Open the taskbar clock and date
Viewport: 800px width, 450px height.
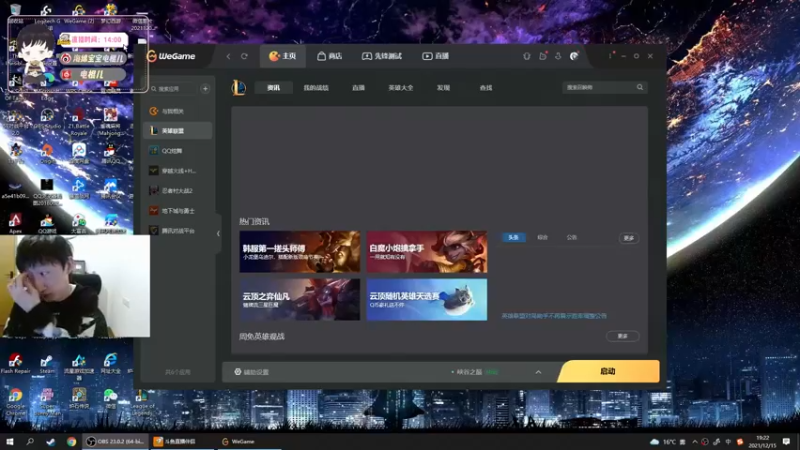click(763, 441)
